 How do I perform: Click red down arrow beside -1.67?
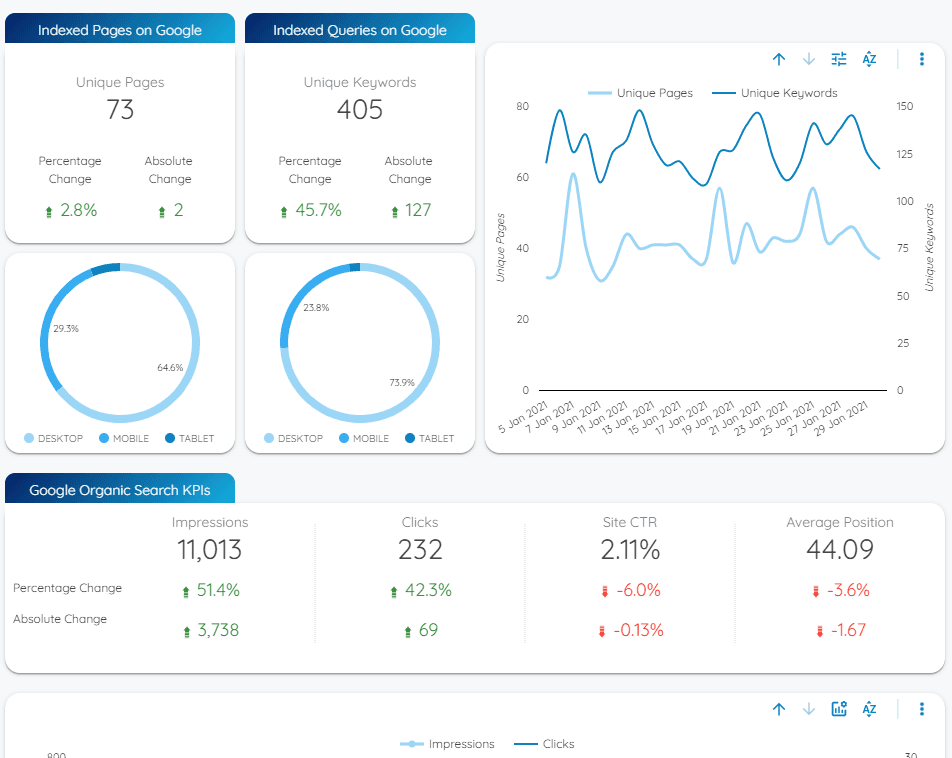pos(820,632)
